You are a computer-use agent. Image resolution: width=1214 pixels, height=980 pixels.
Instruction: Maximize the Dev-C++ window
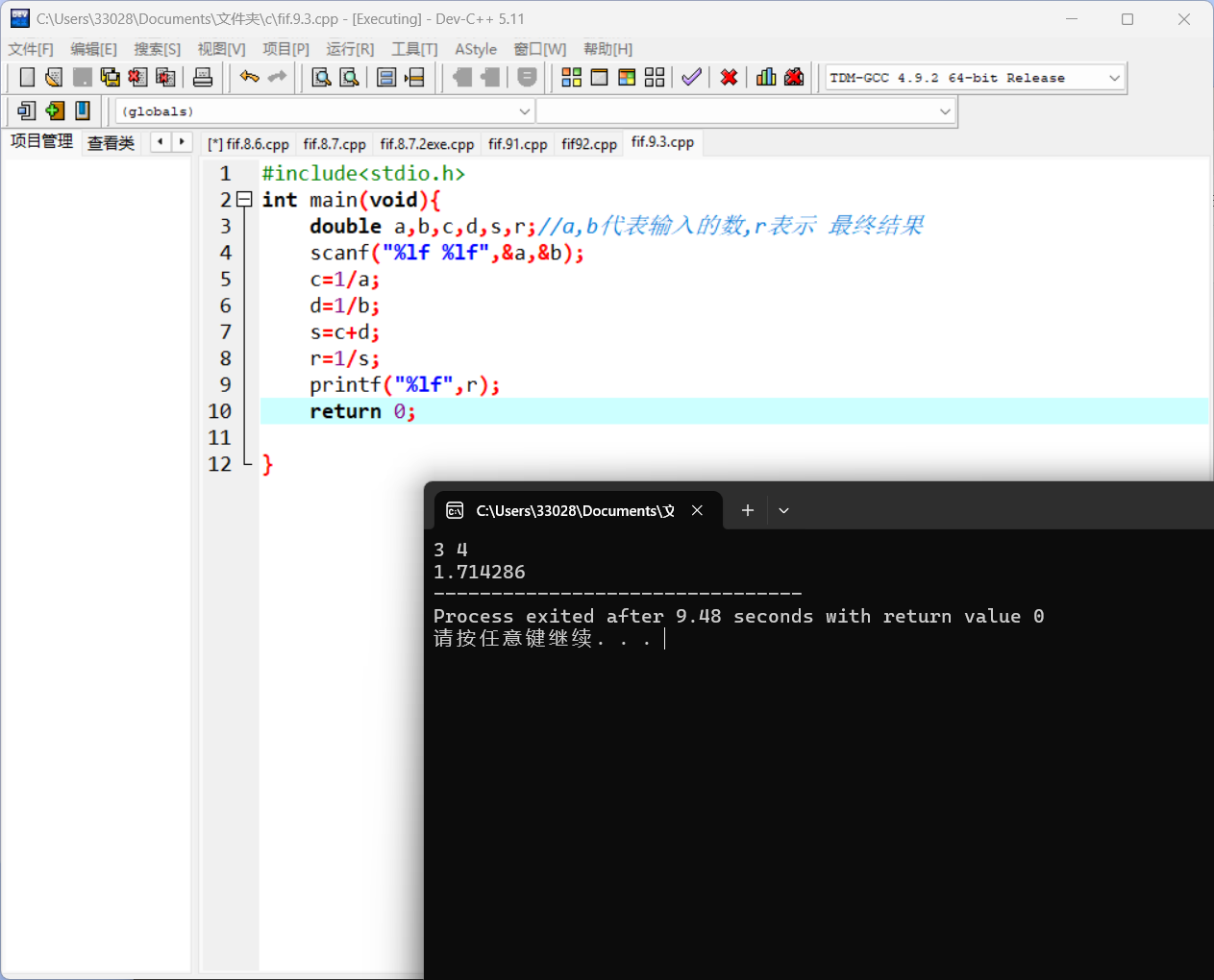[x=1127, y=19]
